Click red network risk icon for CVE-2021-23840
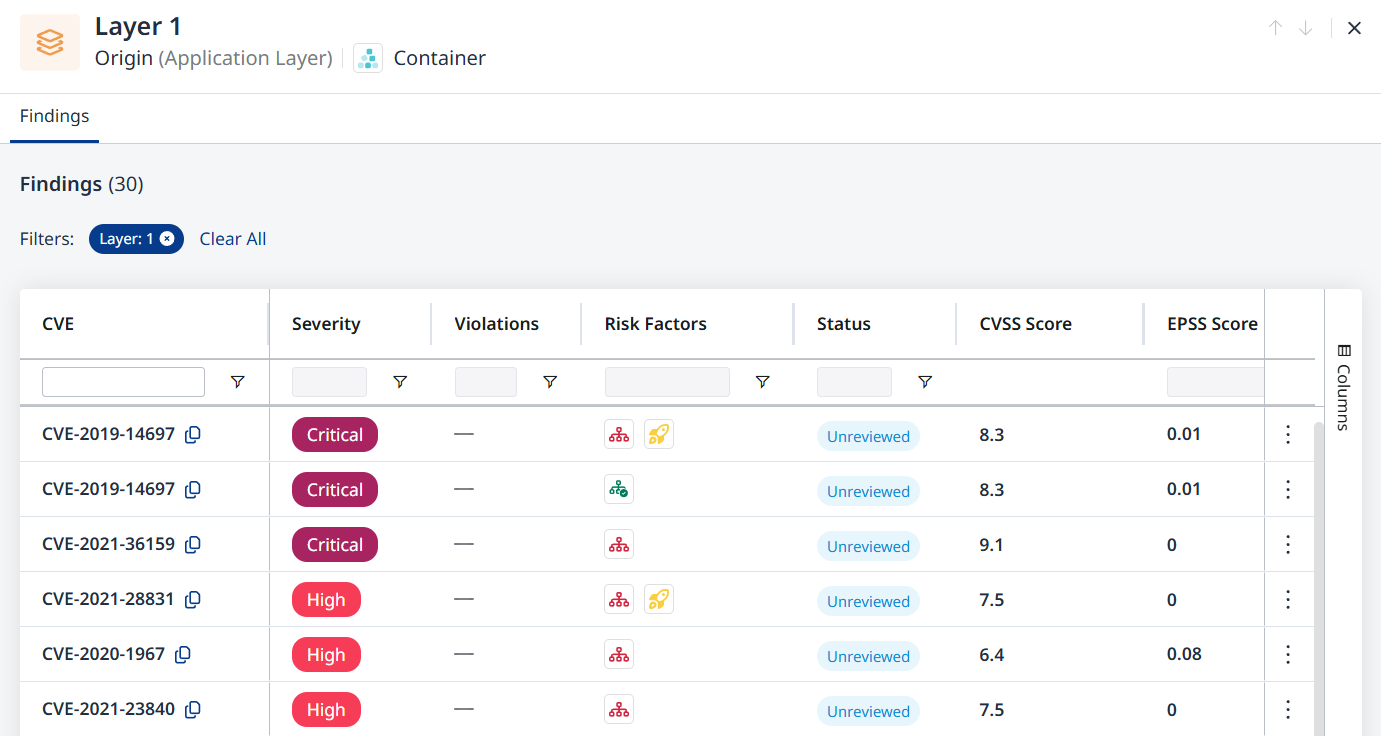 (x=619, y=710)
